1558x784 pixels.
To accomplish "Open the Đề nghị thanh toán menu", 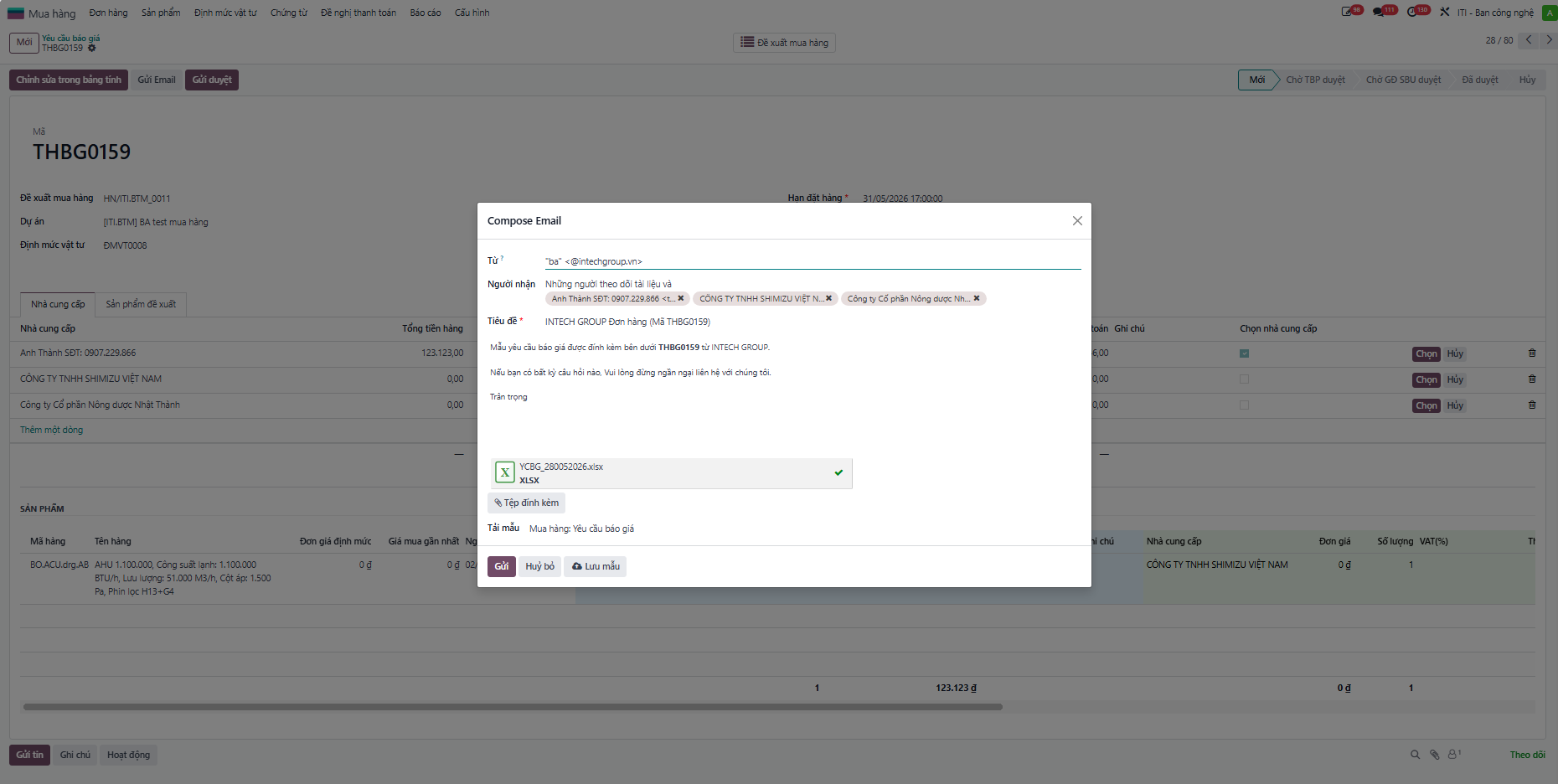I will pyautogui.click(x=359, y=13).
